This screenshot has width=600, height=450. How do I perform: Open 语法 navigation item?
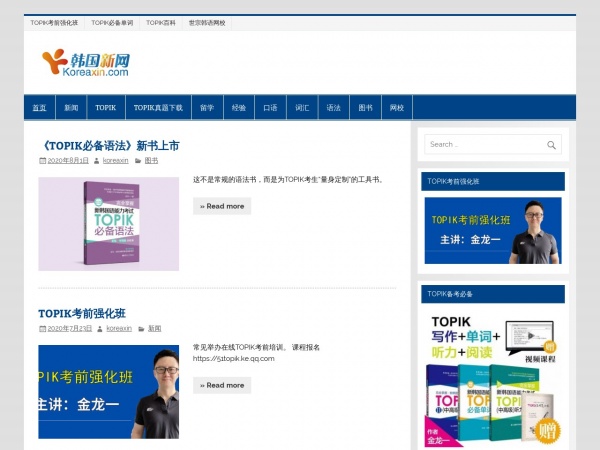pyautogui.click(x=333, y=108)
